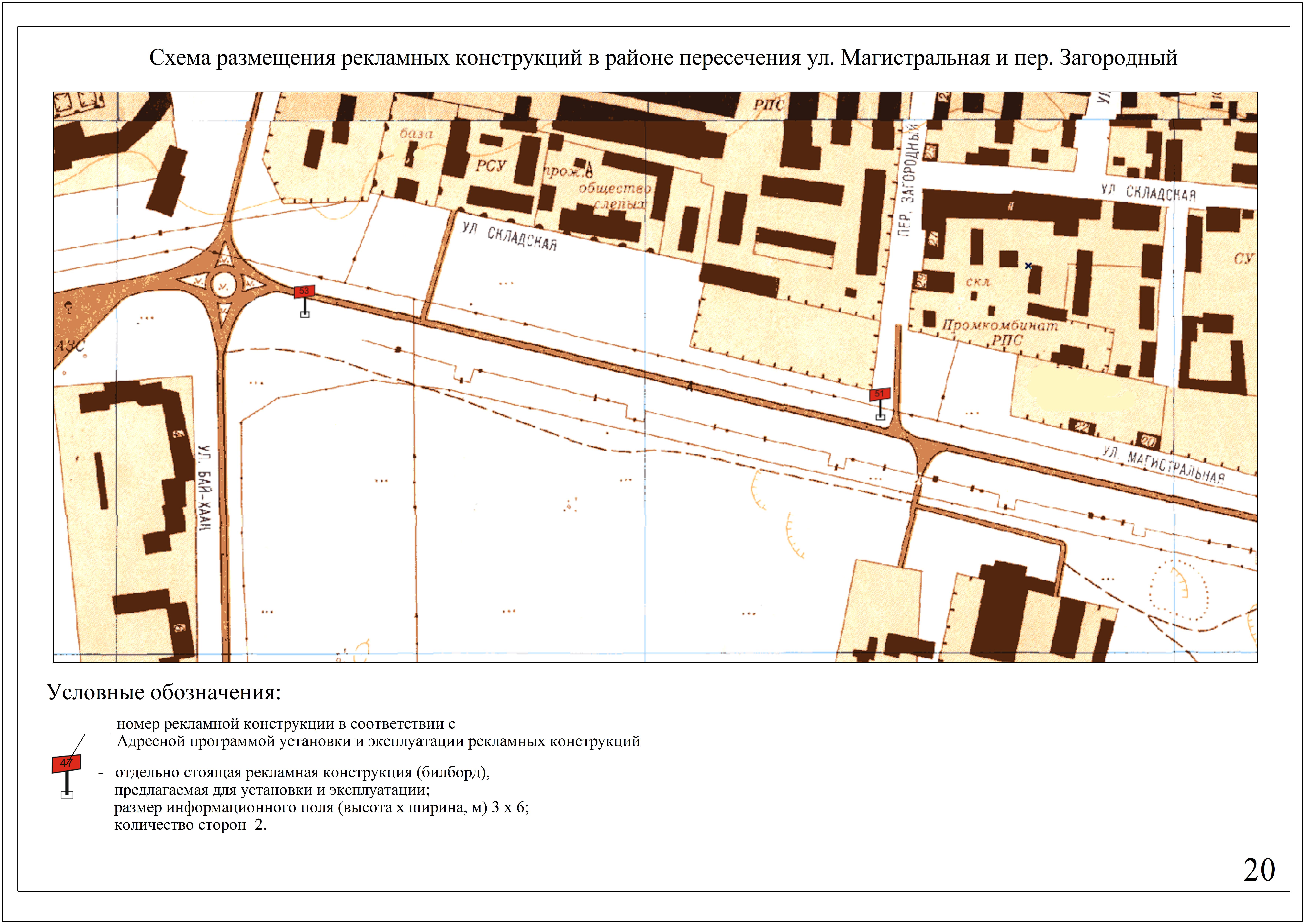Click legend line 'номер рекламной конструкции в соответствии с'
The width and height of the screenshot is (1305, 924).
click(286, 724)
